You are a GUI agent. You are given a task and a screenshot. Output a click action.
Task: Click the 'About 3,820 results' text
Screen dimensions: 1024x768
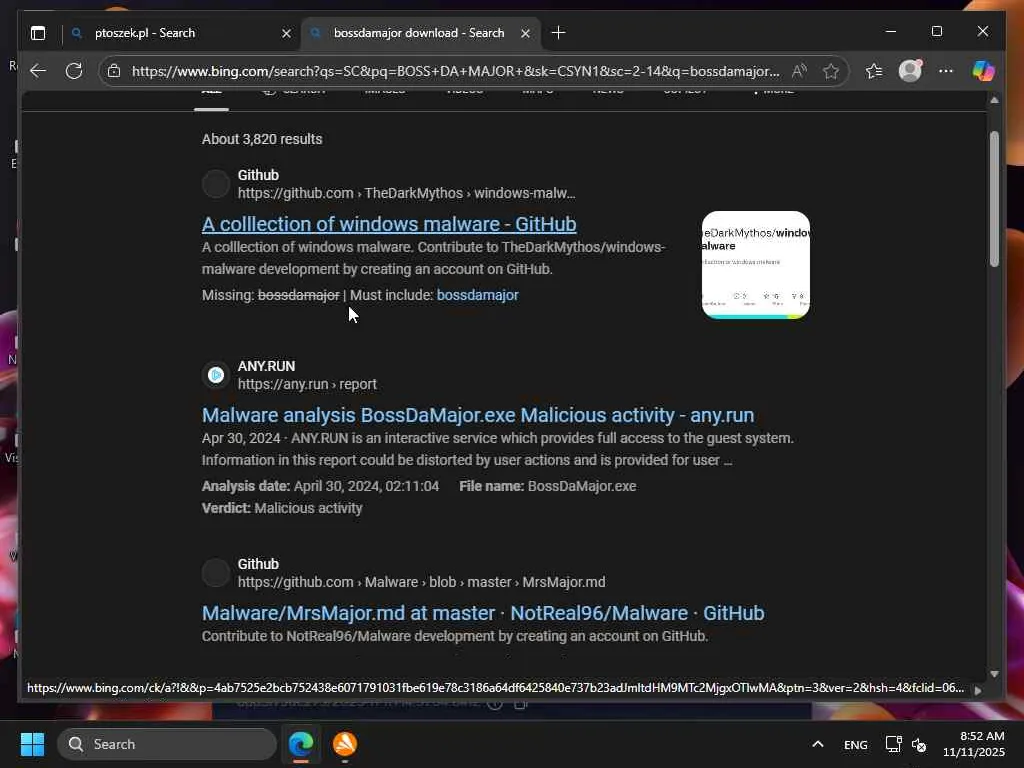click(262, 139)
